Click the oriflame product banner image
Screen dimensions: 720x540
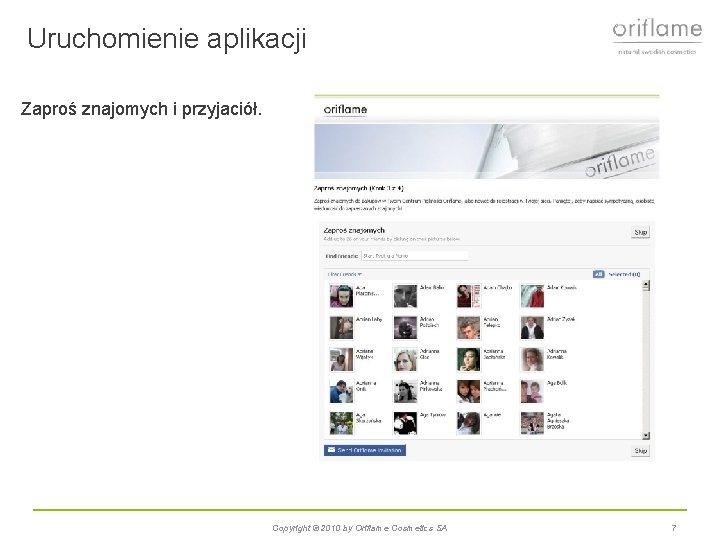click(487, 151)
